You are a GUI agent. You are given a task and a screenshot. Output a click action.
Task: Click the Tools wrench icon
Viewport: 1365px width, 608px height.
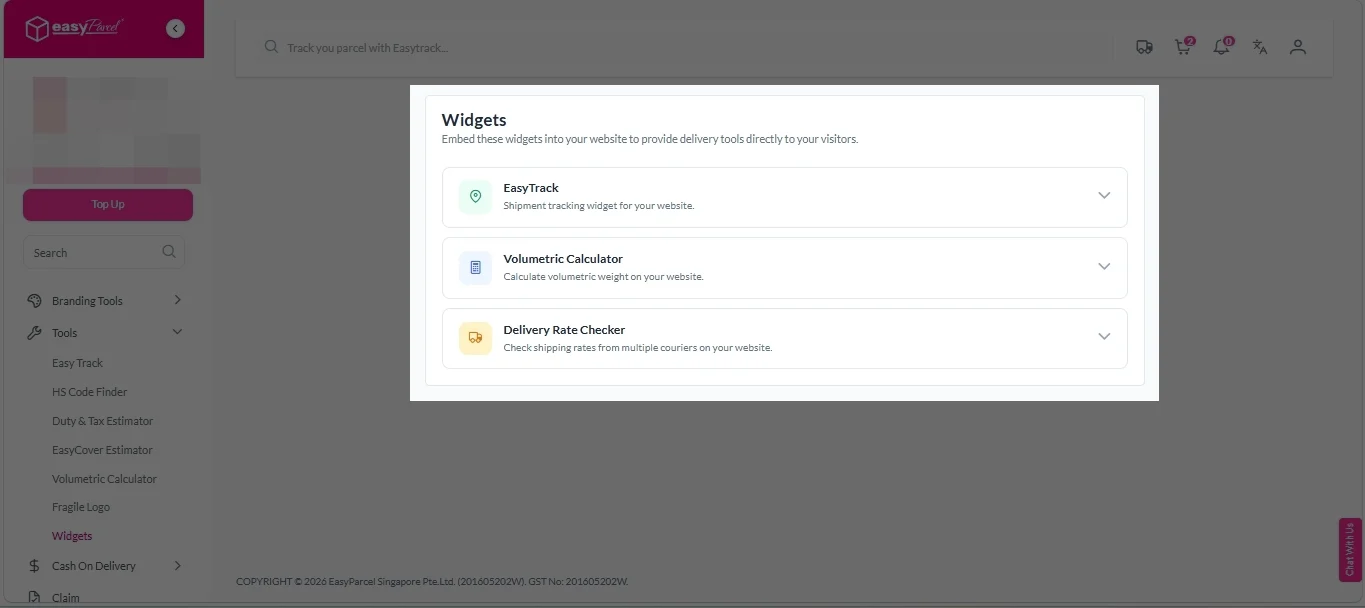pos(34,332)
